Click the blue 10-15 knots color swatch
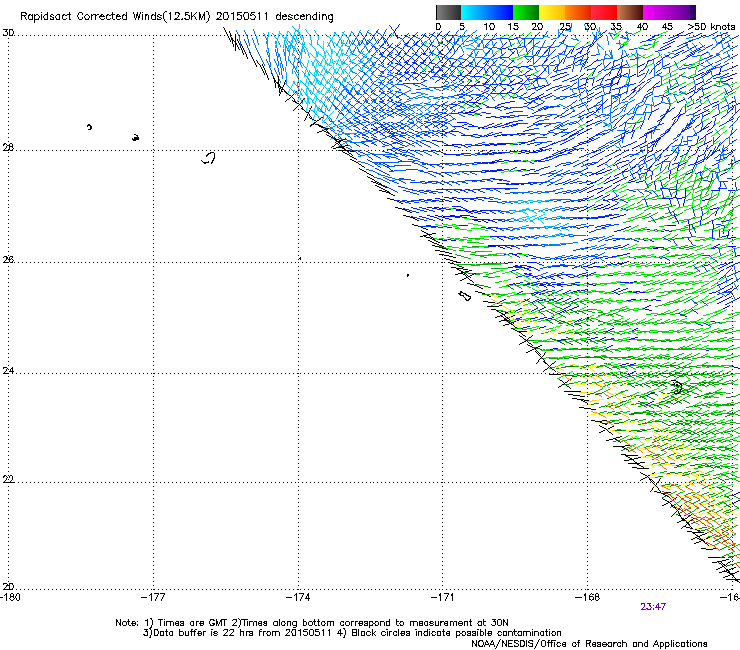Screen dimensions: 740x650 [500, 12]
